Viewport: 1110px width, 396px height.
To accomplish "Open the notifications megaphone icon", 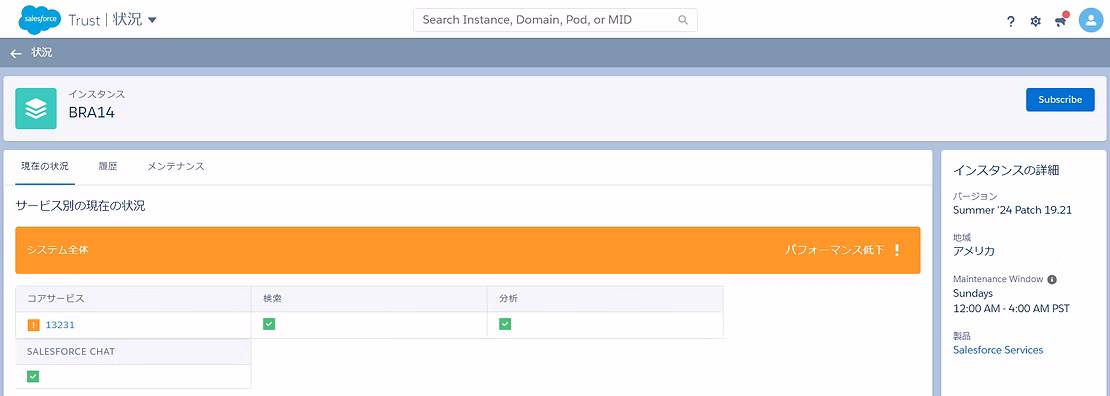I will [x=1060, y=21].
